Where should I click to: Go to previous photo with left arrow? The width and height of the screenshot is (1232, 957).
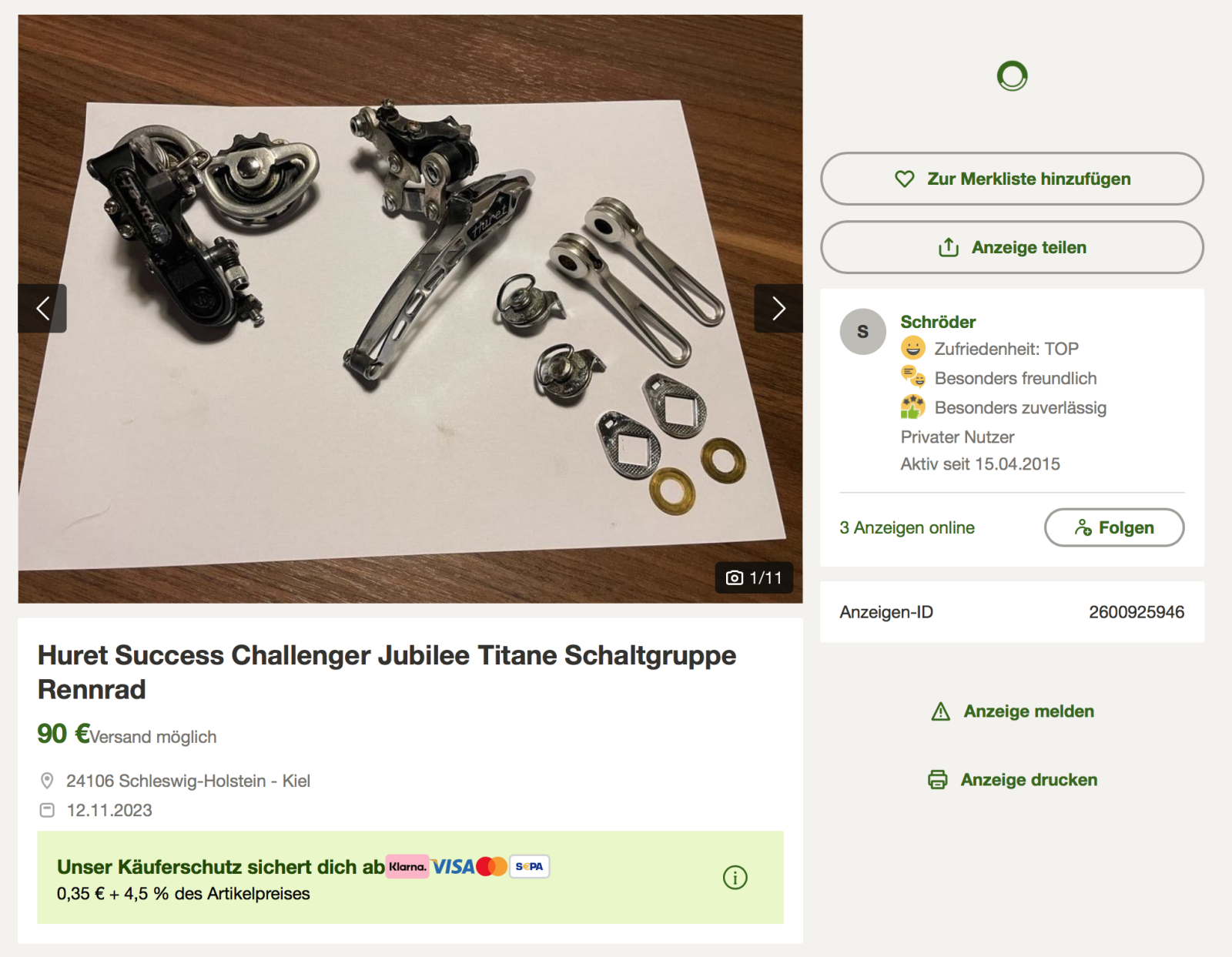click(42, 308)
